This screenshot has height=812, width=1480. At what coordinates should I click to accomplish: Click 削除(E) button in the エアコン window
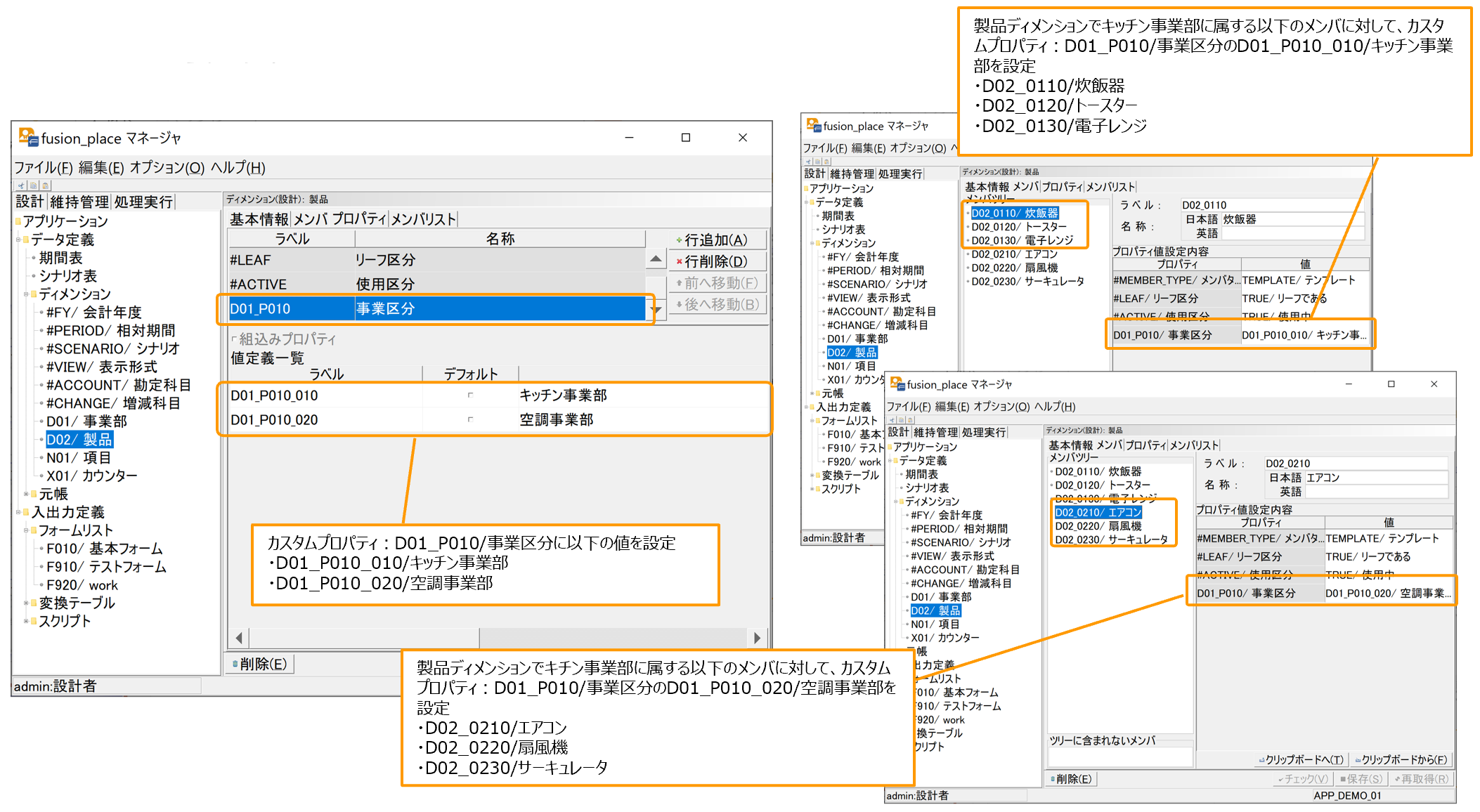pyautogui.click(x=1072, y=779)
